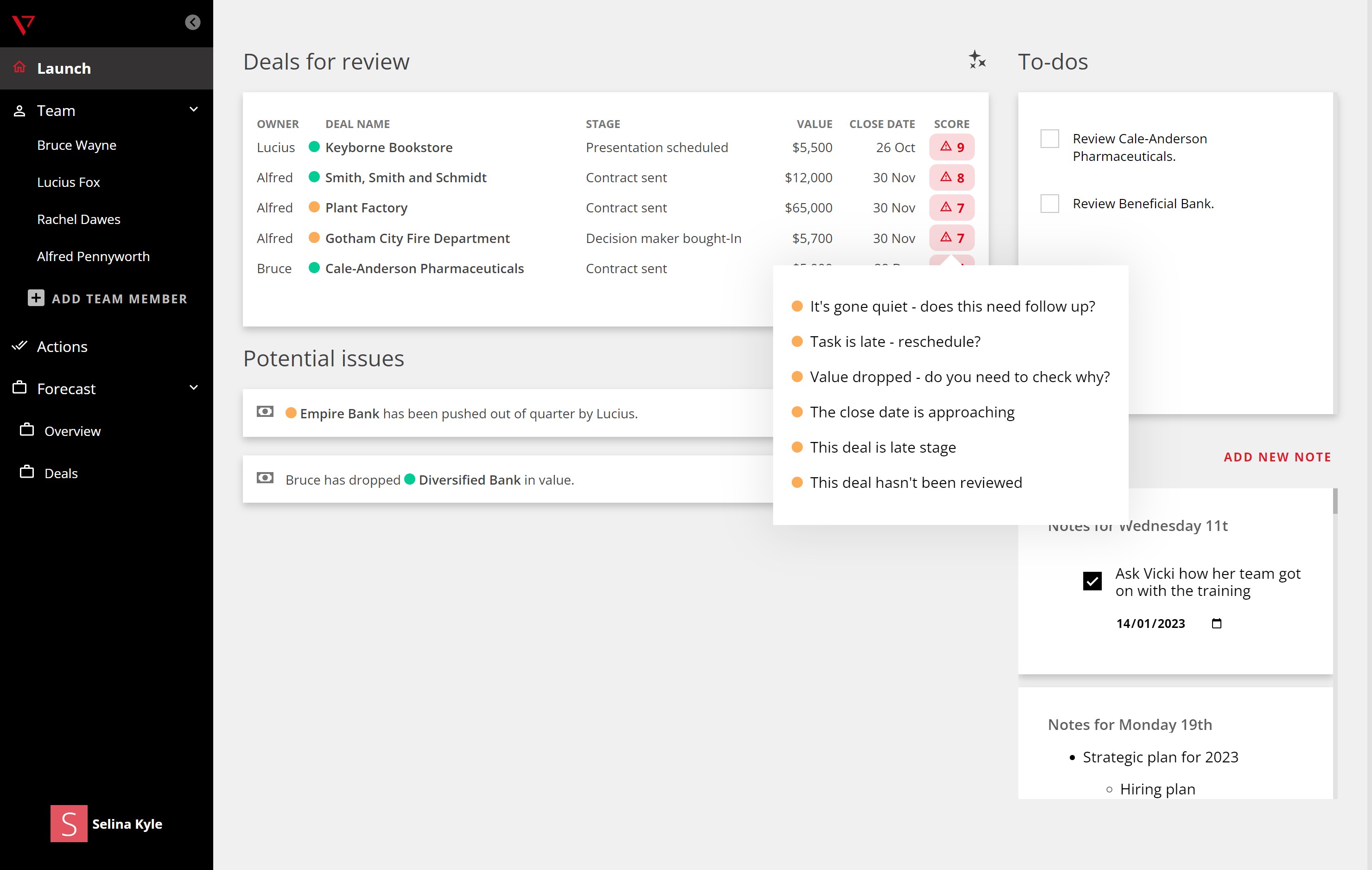Click the sparkle stars icon above deals
Image resolution: width=1372 pixels, height=870 pixels.
(x=977, y=60)
